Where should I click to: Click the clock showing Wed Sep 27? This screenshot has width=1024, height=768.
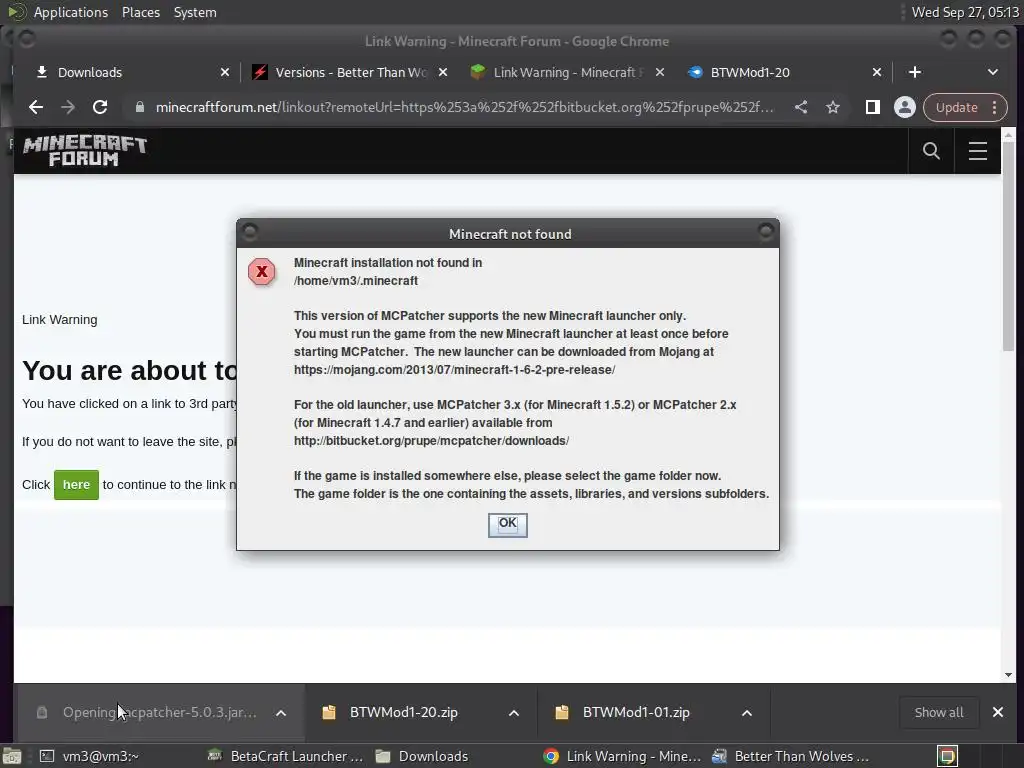click(x=965, y=12)
